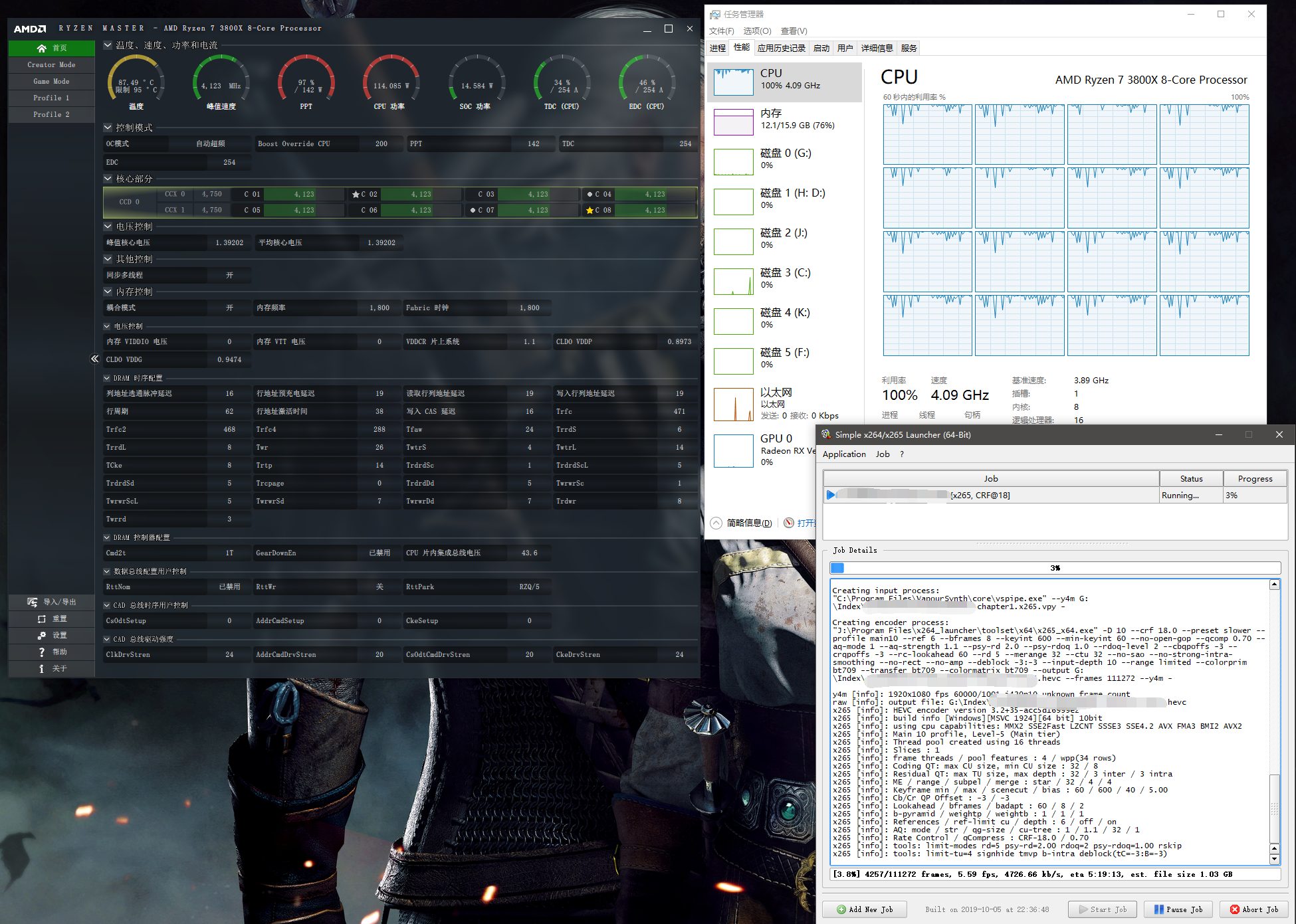Select the Memory thumbnail graph in Task Manager

734,122
